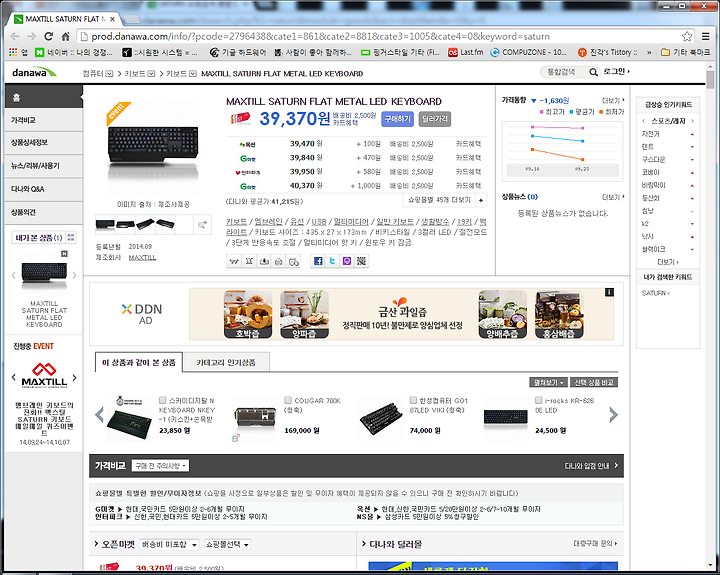Expand the second 키보드 breadcrumb dropdown
The width and height of the screenshot is (720, 575).
click(x=193, y=73)
